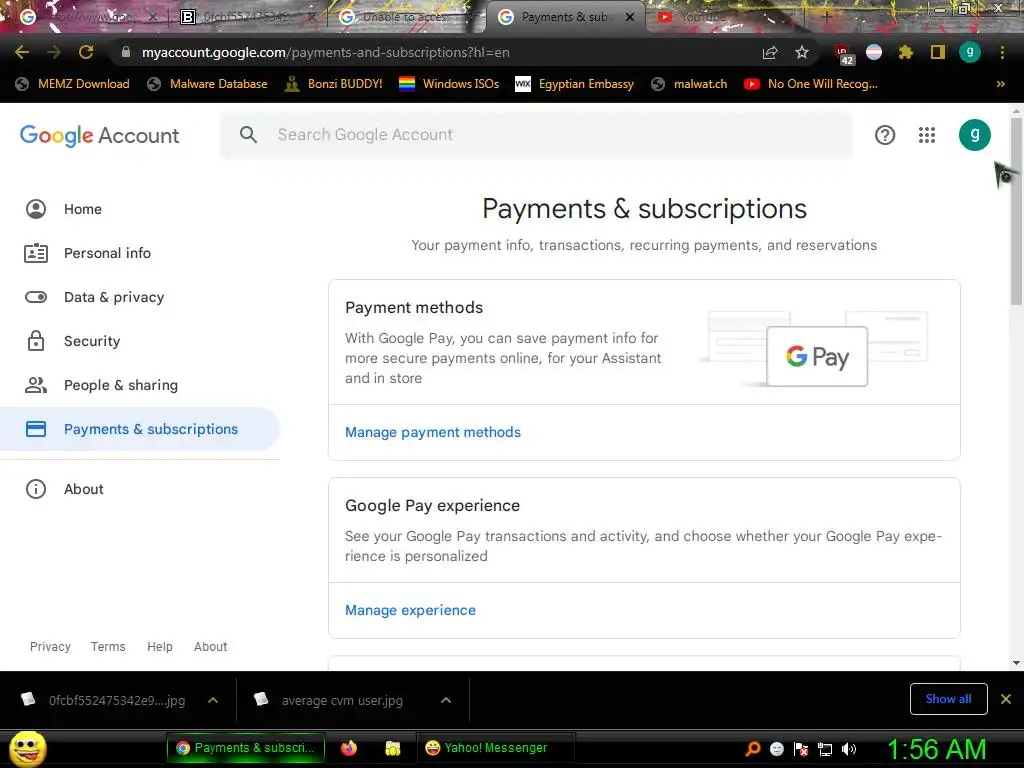Click Show all downloads button
The width and height of the screenshot is (1024, 768).
pyautogui.click(x=948, y=699)
